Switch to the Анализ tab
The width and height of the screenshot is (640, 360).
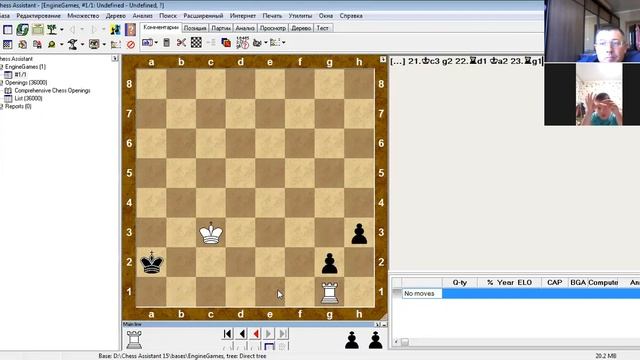coord(245,28)
